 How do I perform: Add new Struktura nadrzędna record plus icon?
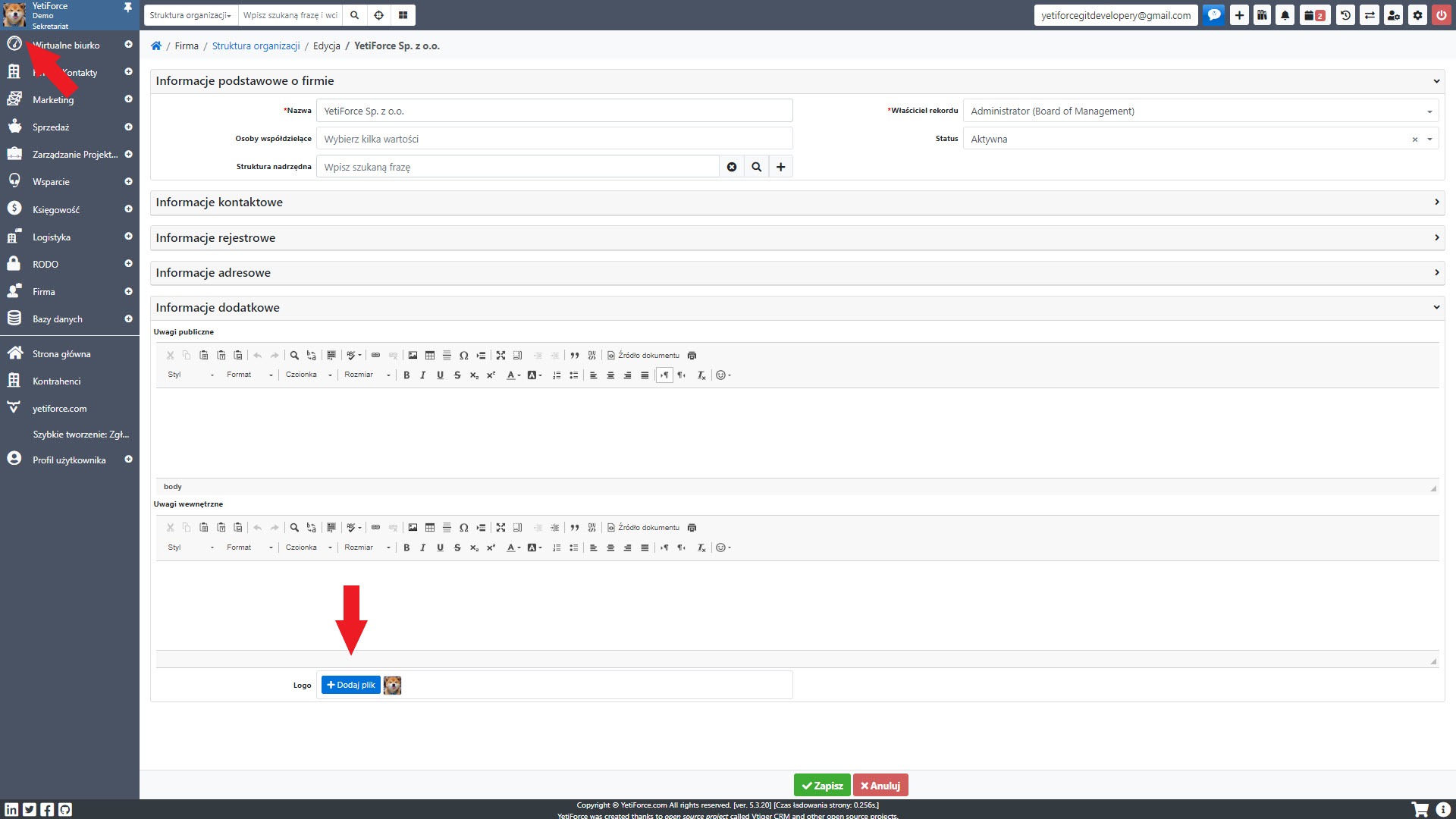pos(780,167)
